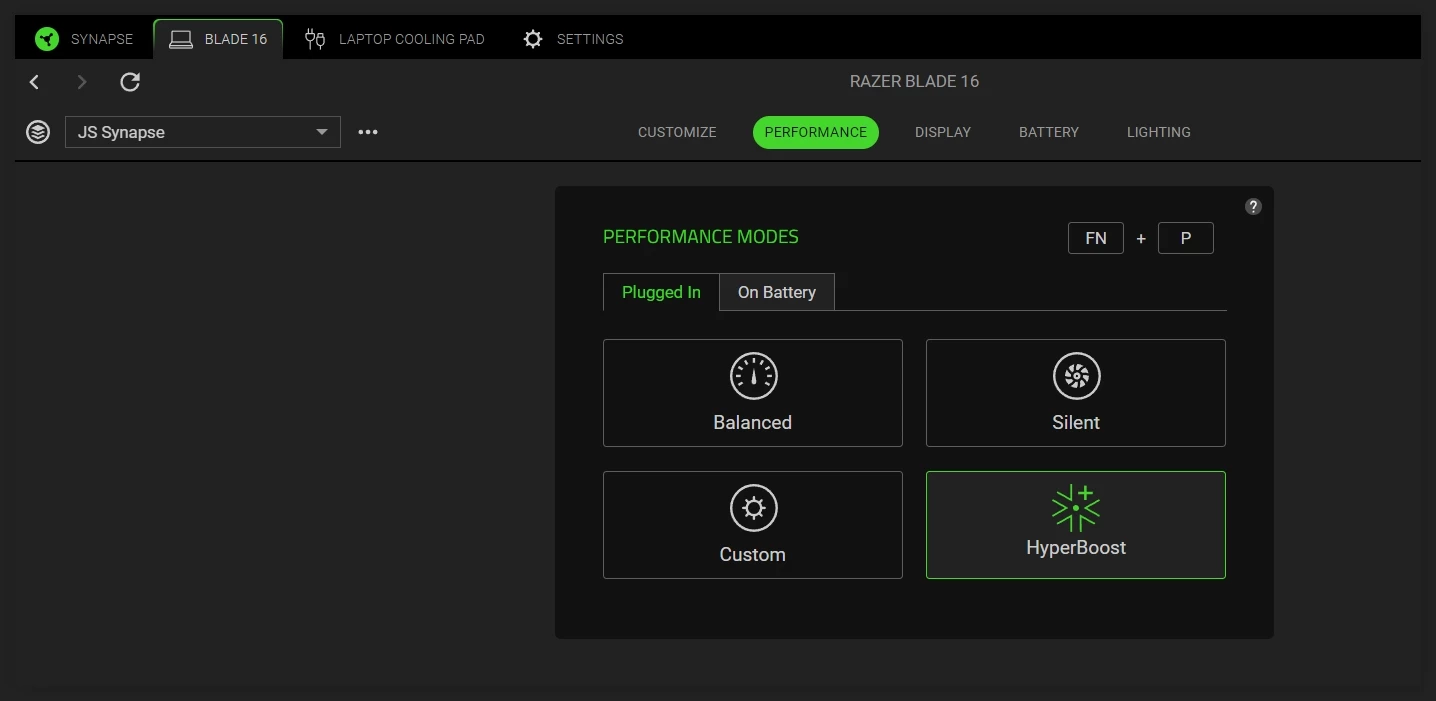1436x701 pixels.
Task: Open the Battery section
Action: [1049, 132]
